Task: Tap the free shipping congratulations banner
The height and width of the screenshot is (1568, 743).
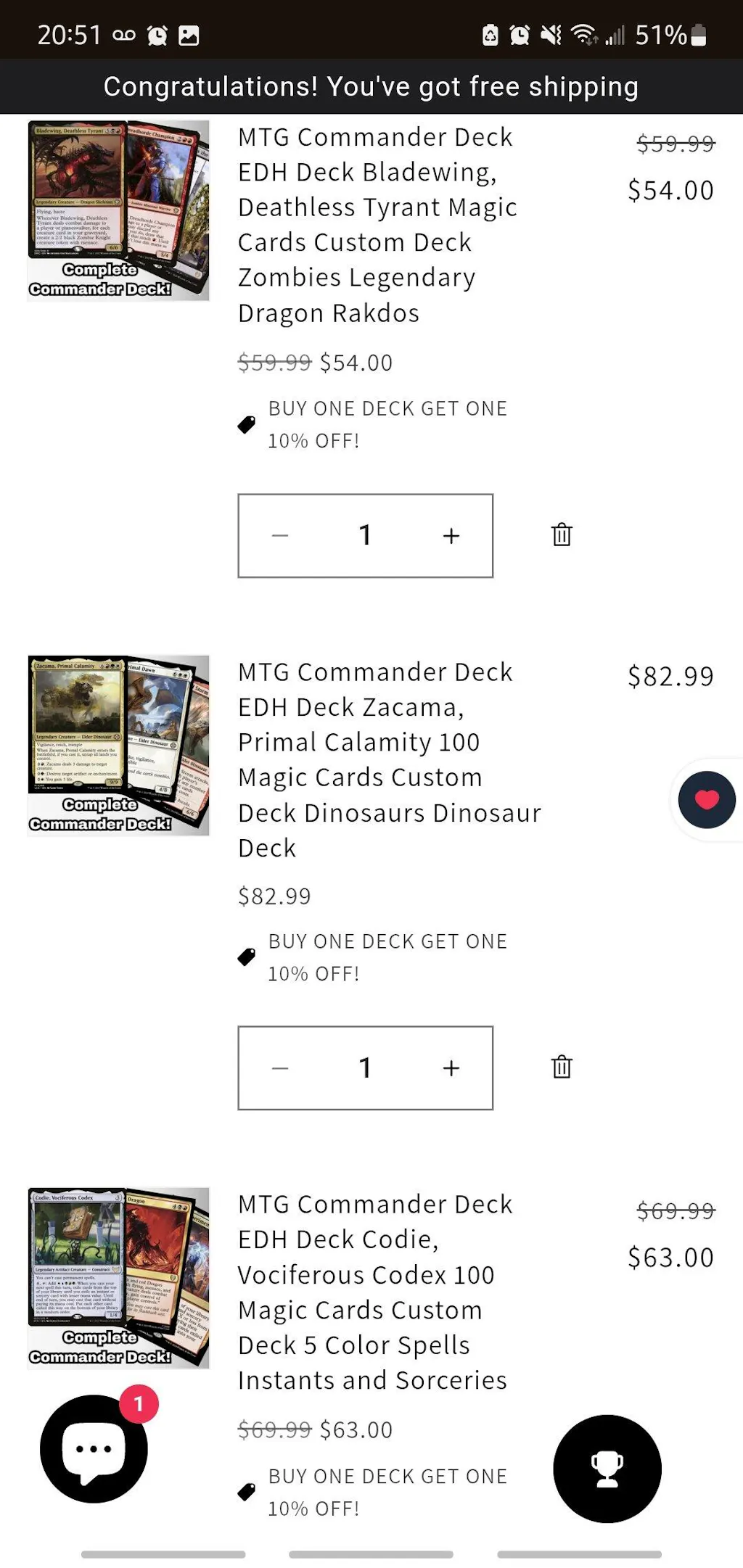Action: (371, 86)
